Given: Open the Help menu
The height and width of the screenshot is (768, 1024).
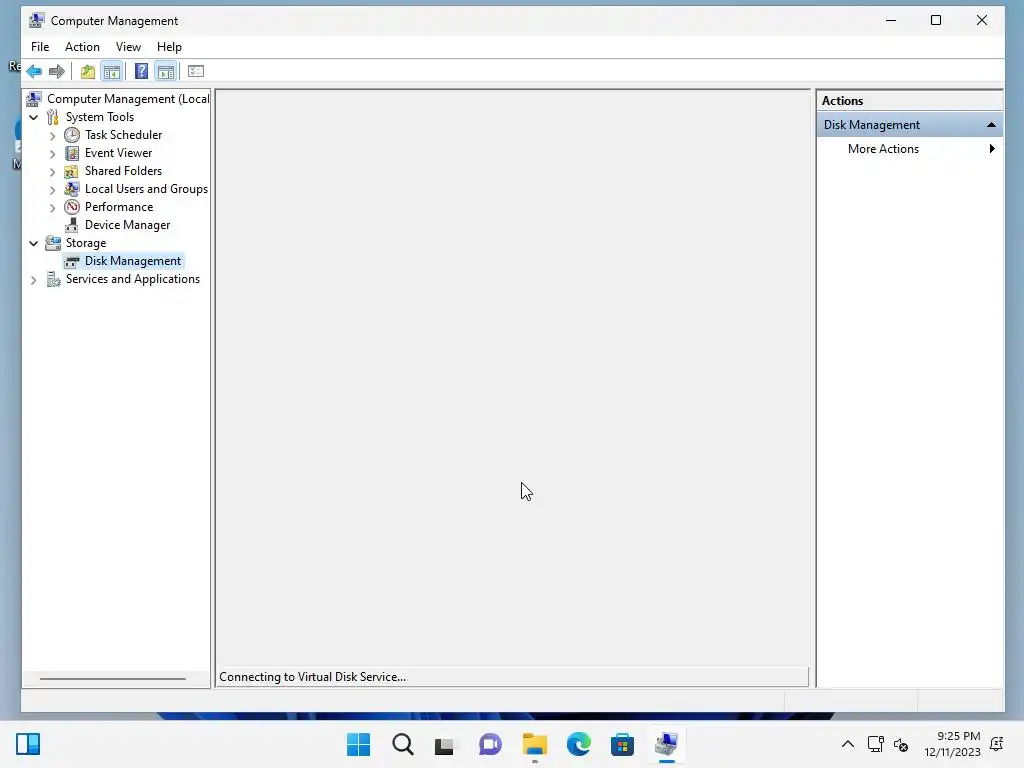Looking at the screenshot, I should click(x=169, y=47).
